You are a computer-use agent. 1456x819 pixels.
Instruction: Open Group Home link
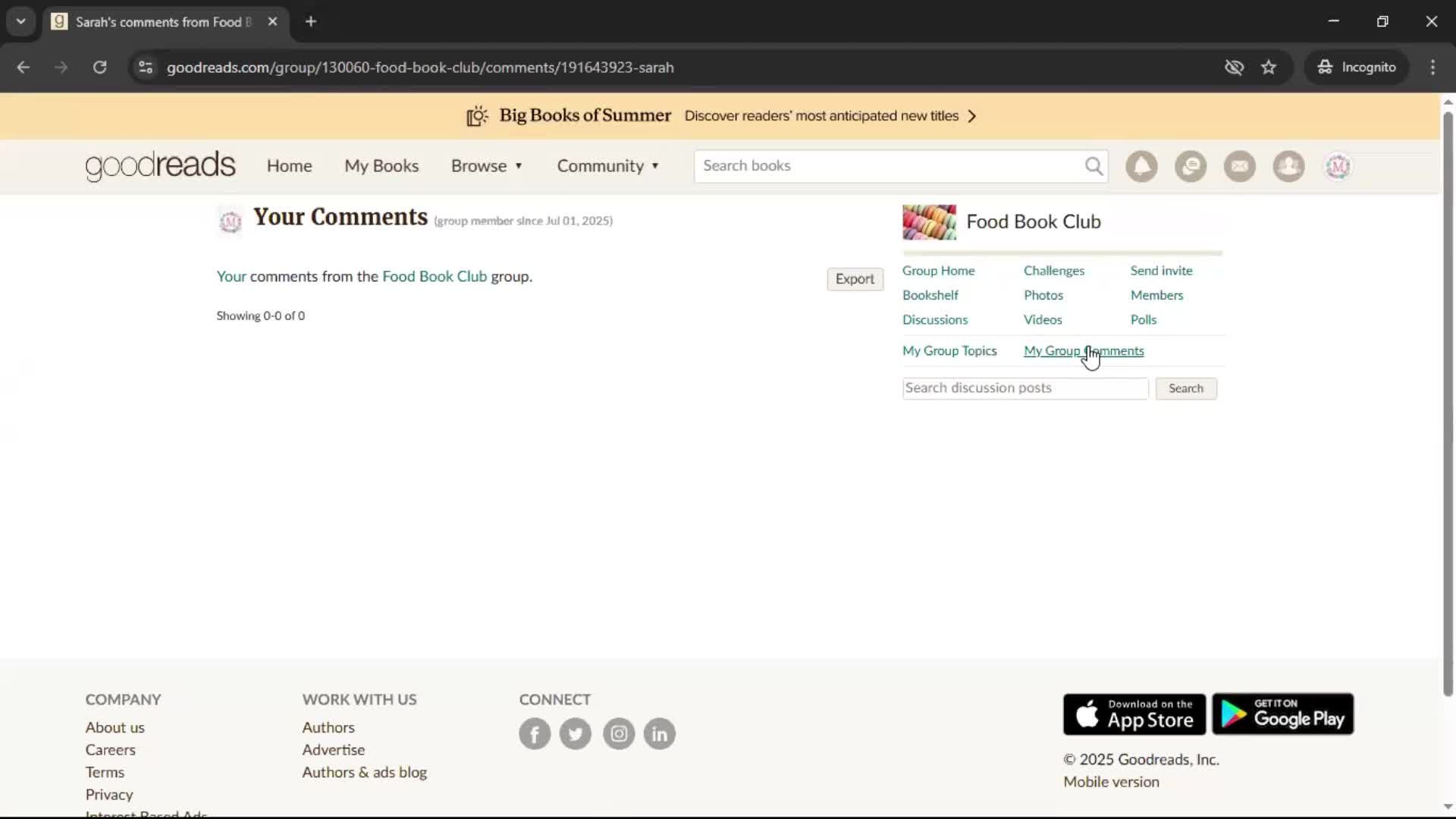pos(938,271)
